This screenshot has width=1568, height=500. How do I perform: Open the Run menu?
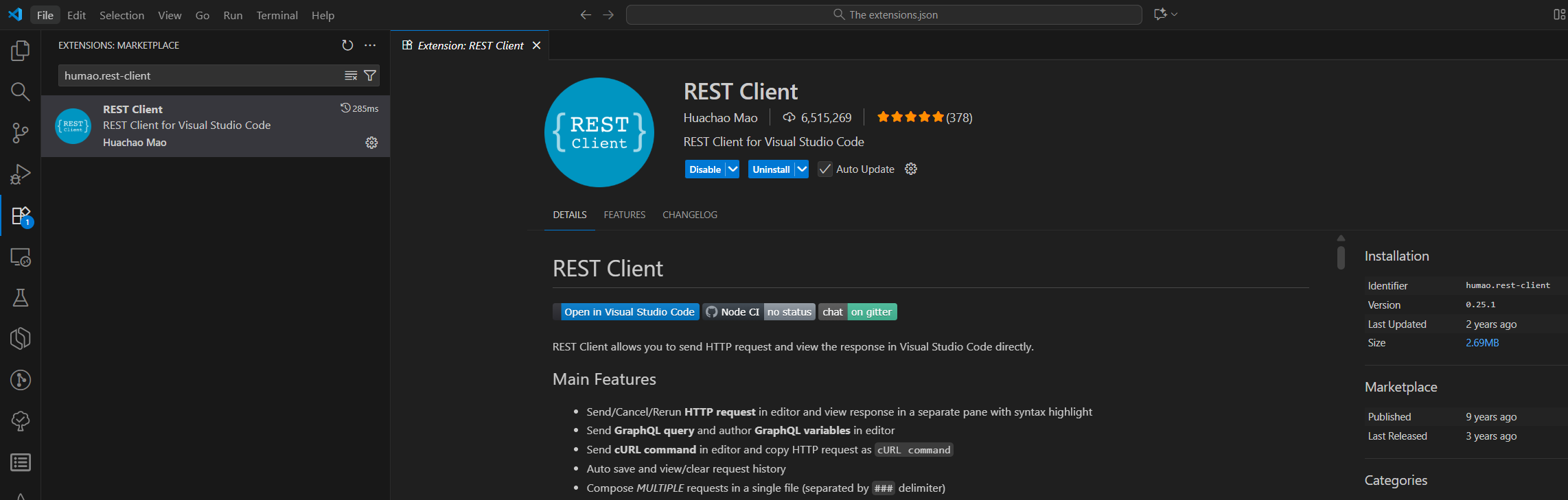pos(233,15)
